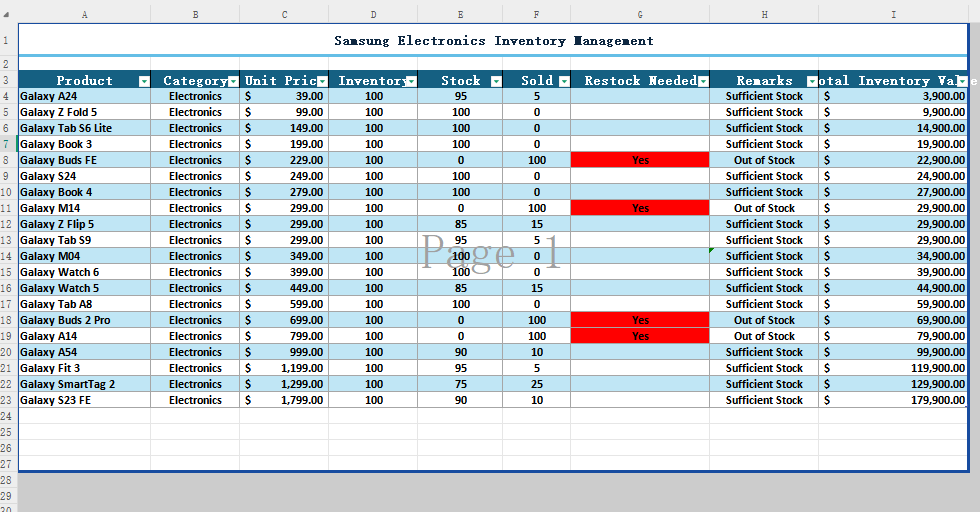Select the stock value 75 for Galaxy SmartTag 2
This screenshot has width=980, height=512.
[461, 384]
